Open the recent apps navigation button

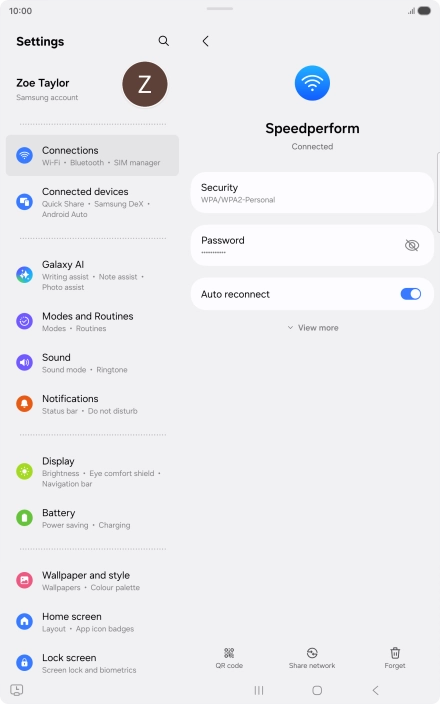[x=259, y=690]
